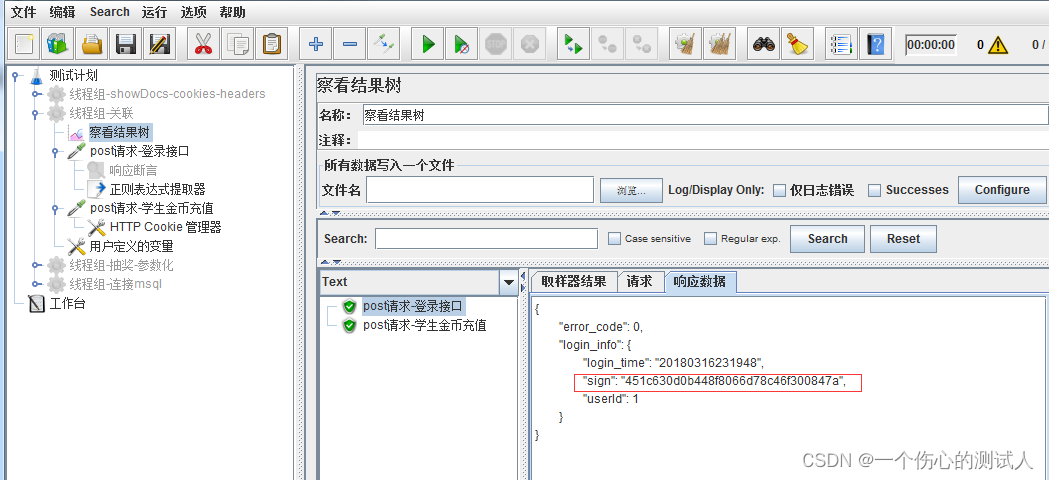Collapse post请求-登录接口 tree node handle
1049x480 pixels.
pos(56,152)
